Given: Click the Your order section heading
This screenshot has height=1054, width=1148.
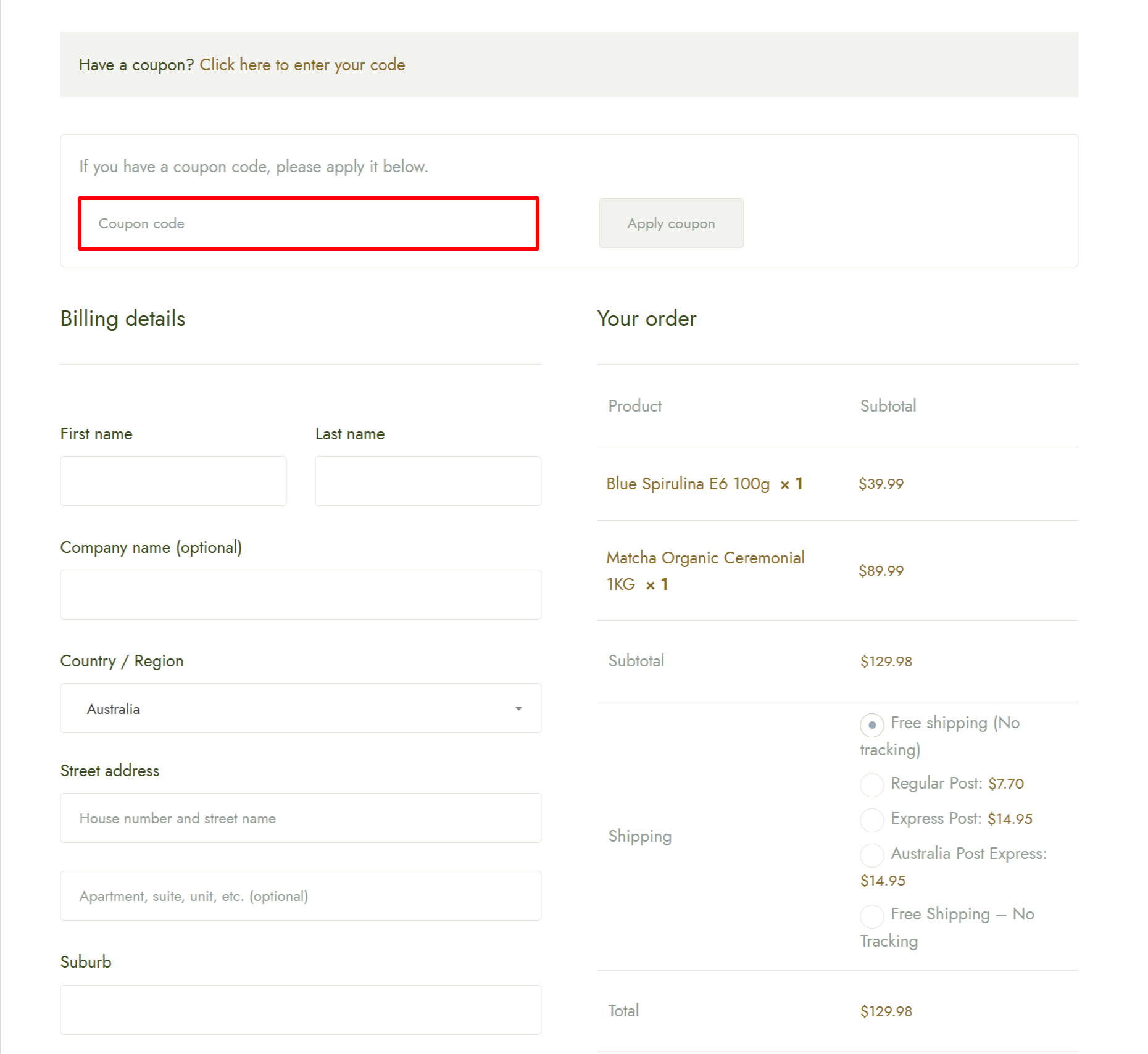Looking at the screenshot, I should 646,318.
